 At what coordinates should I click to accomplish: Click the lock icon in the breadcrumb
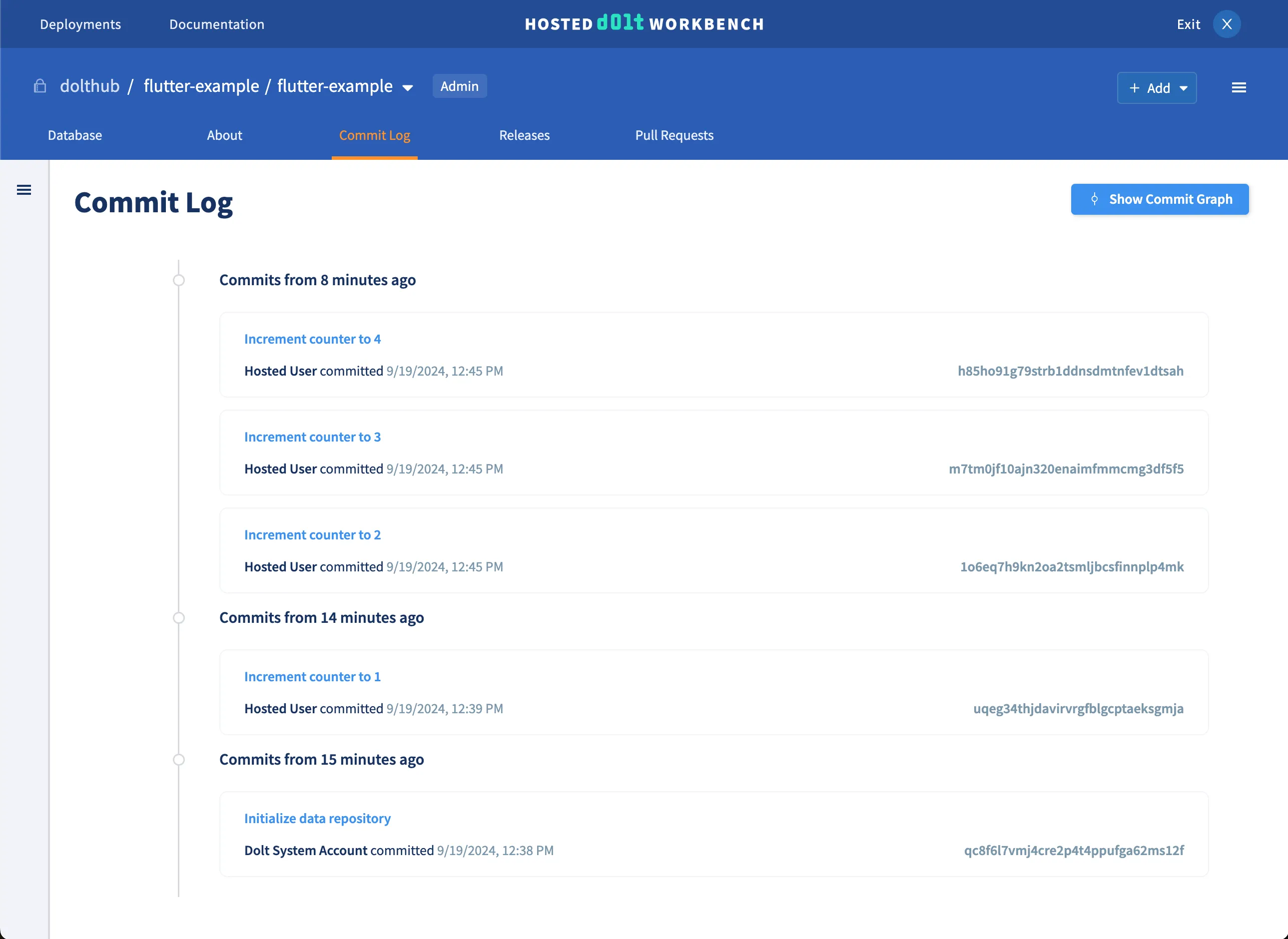(x=40, y=86)
